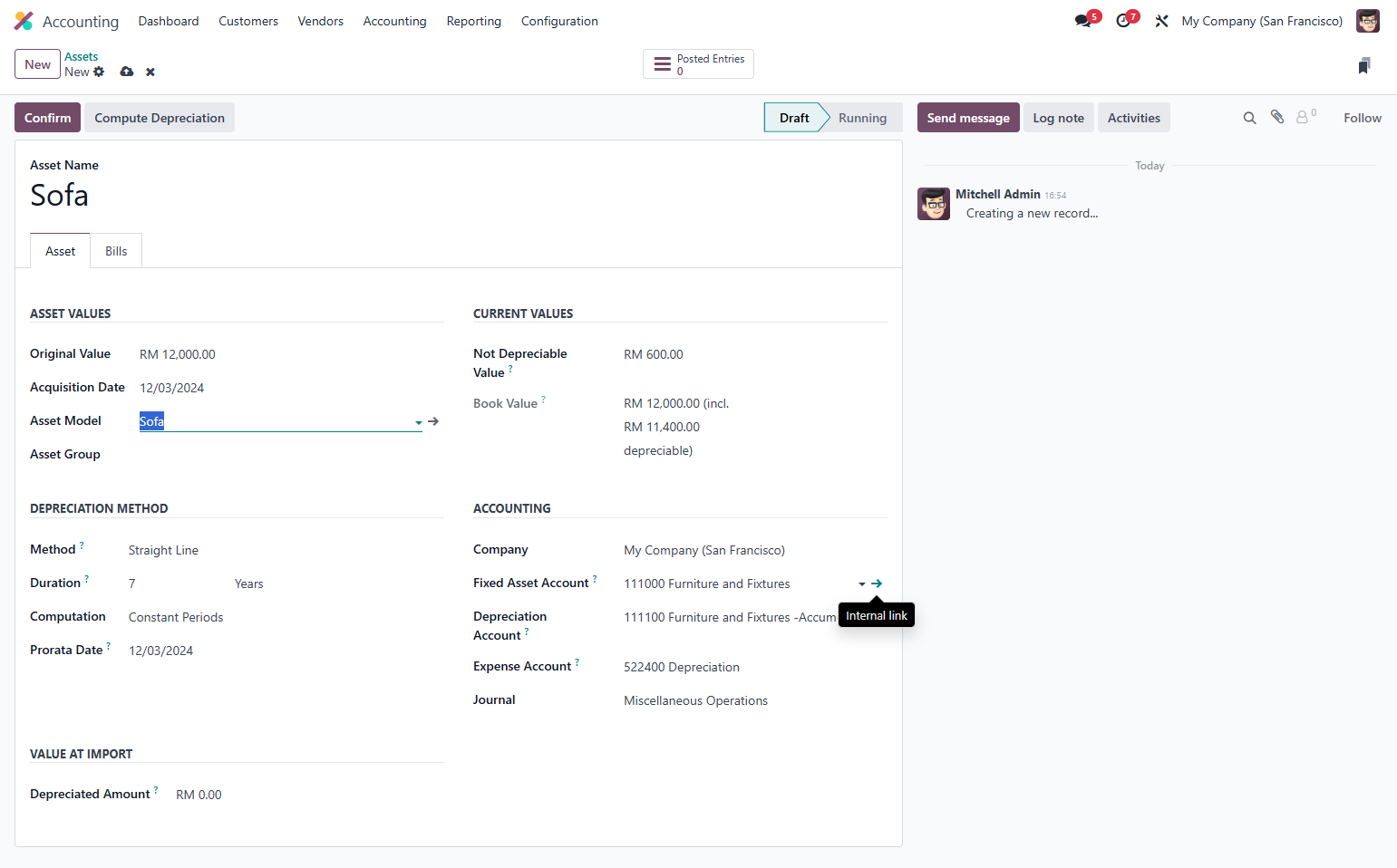Click Mitchell Admin's avatar in chatter
Image resolution: width=1397 pixels, height=868 pixels.
click(x=934, y=204)
